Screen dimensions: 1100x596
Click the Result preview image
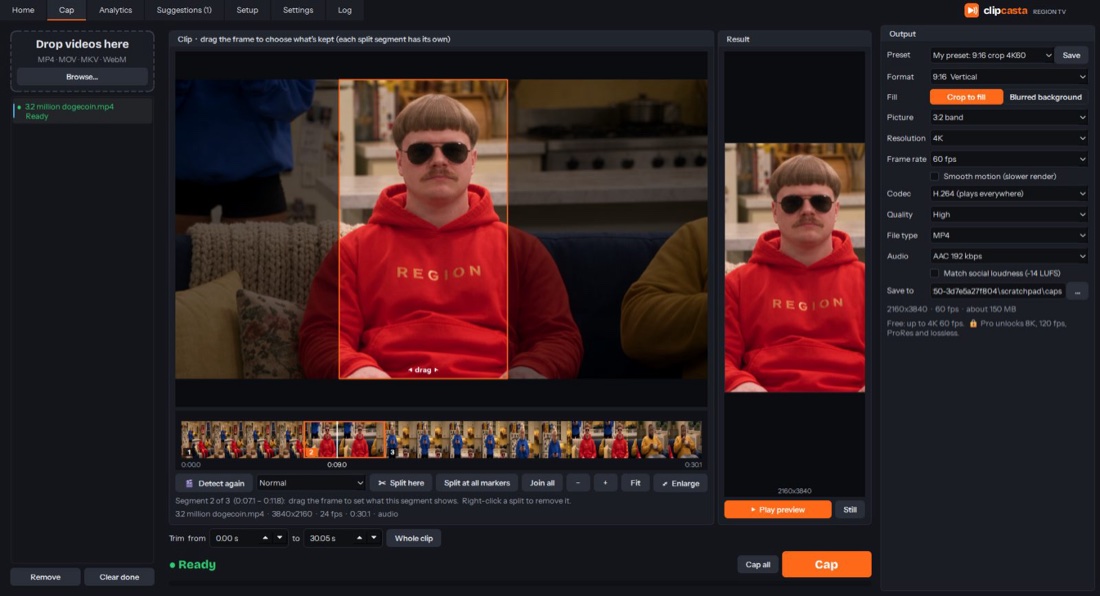click(x=794, y=268)
